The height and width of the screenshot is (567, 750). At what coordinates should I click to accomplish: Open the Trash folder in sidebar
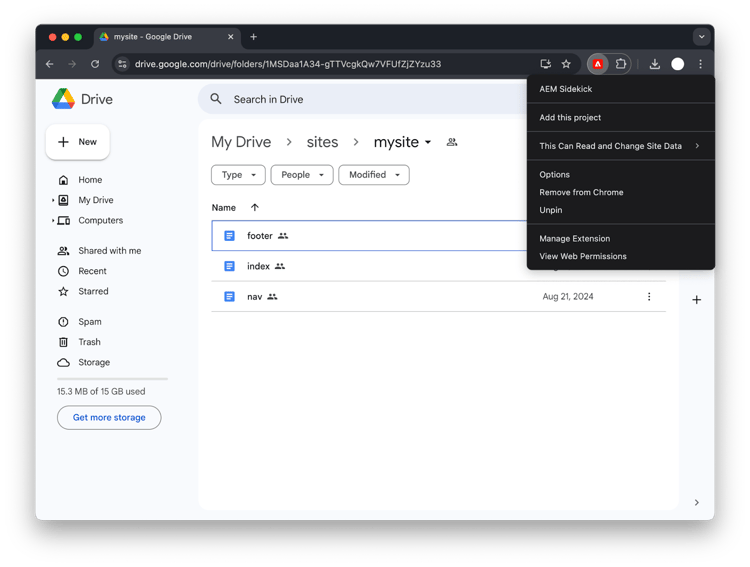[89, 342]
